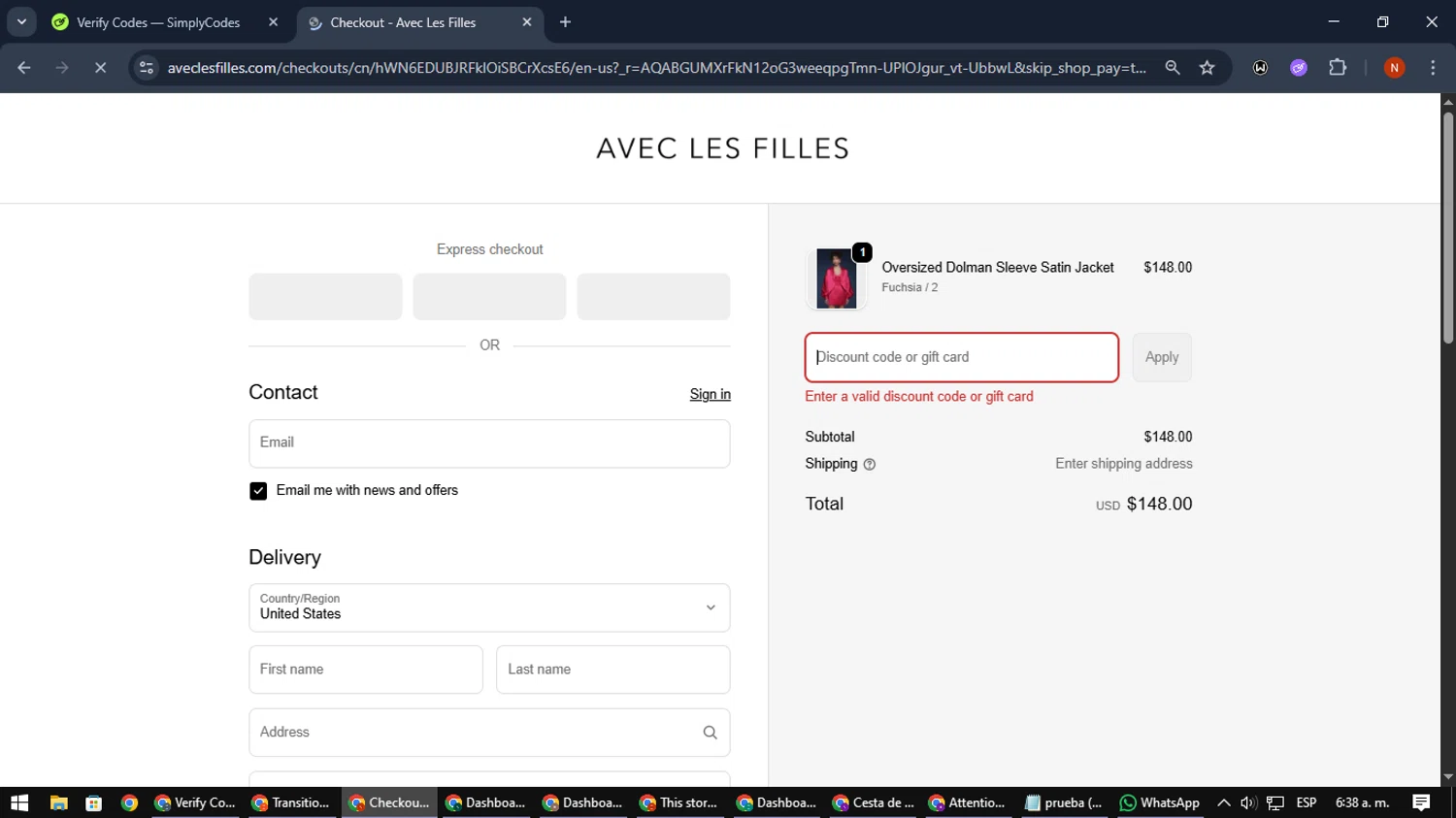
Task: Click the middle express checkout button
Action: click(x=489, y=296)
